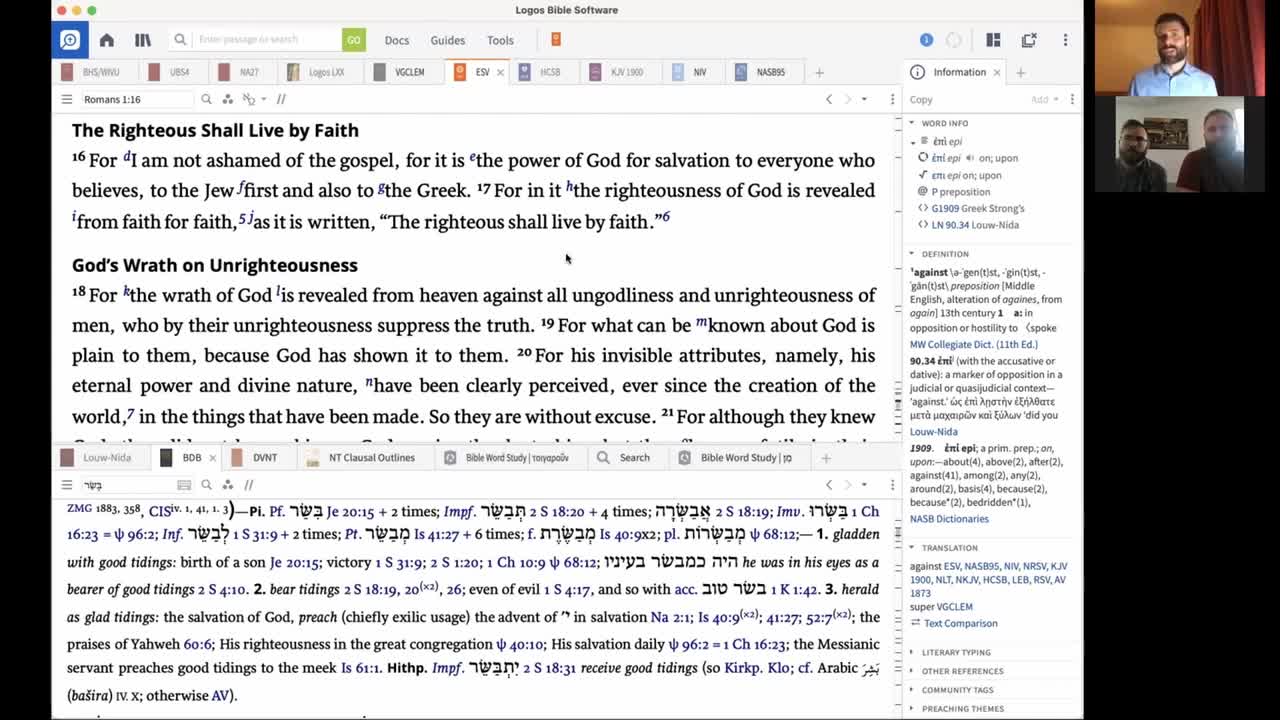The height and width of the screenshot is (720, 1280).
Task: Open BDB panel contents hamburger menu
Action: (x=66, y=485)
